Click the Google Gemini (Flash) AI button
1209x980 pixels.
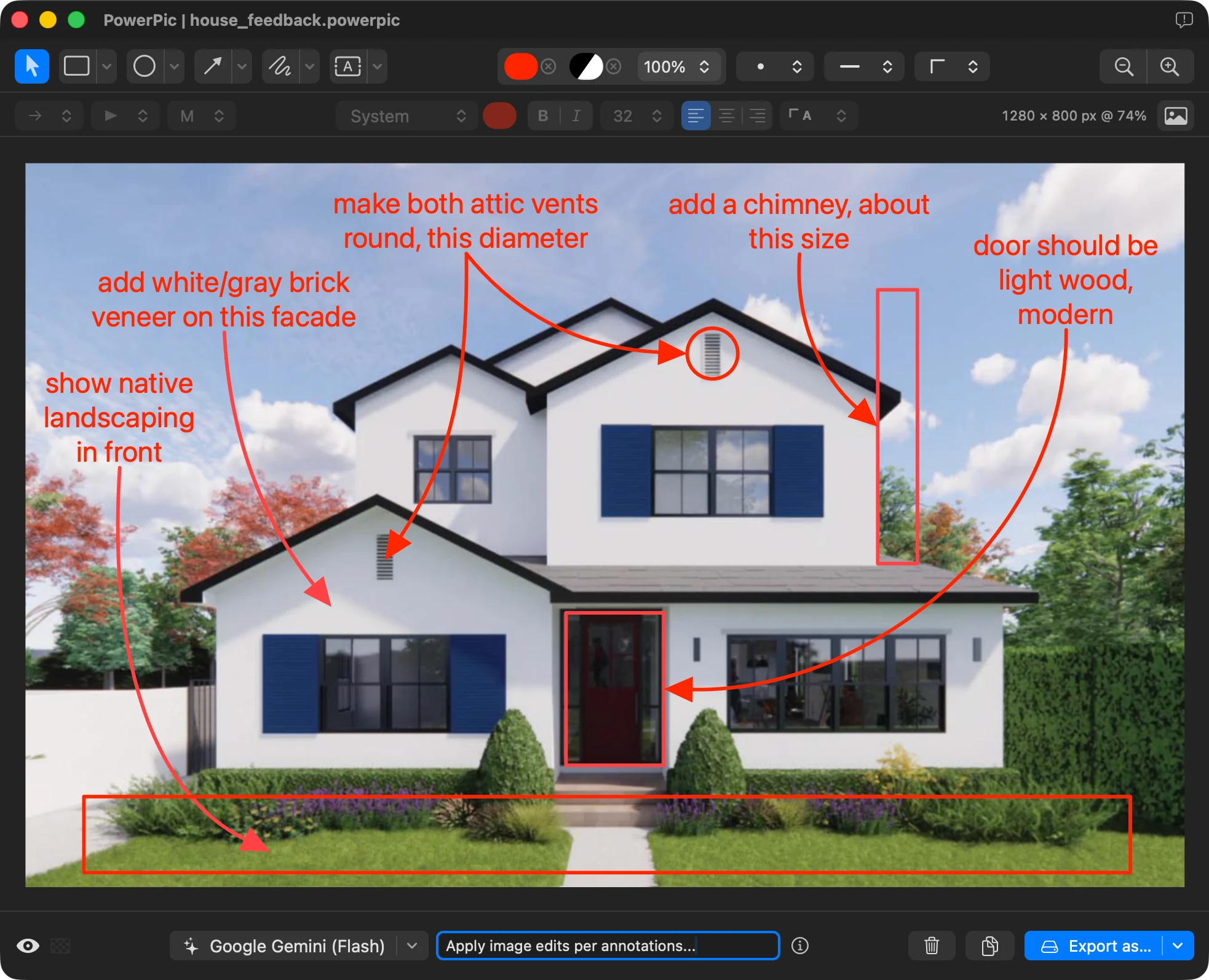[x=285, y=946]
